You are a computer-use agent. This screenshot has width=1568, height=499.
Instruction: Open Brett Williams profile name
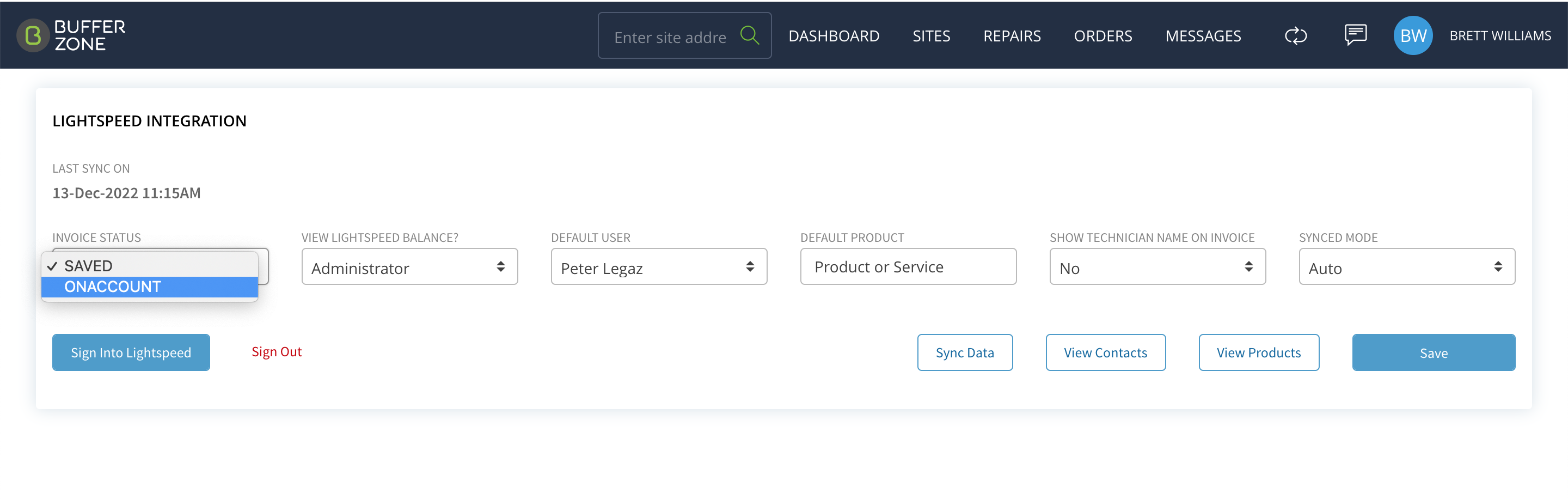coord(1500,36)
